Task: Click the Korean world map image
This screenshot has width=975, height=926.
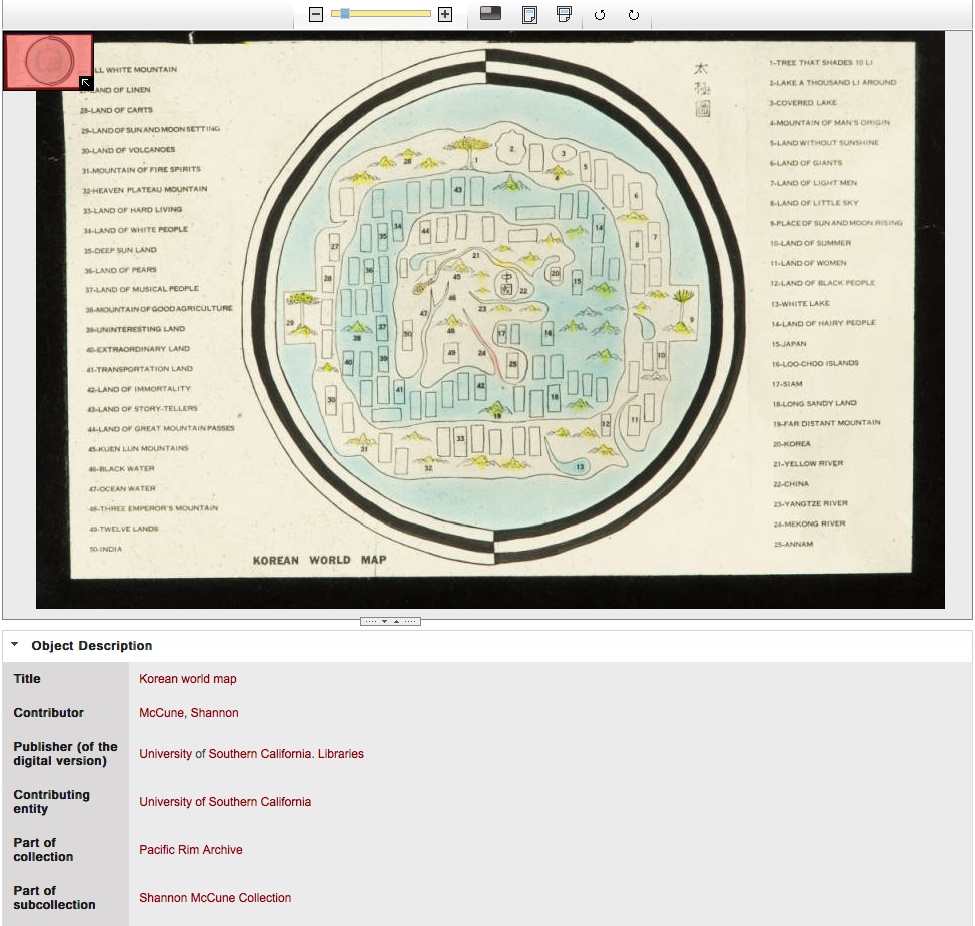Action: coord(490,320)
